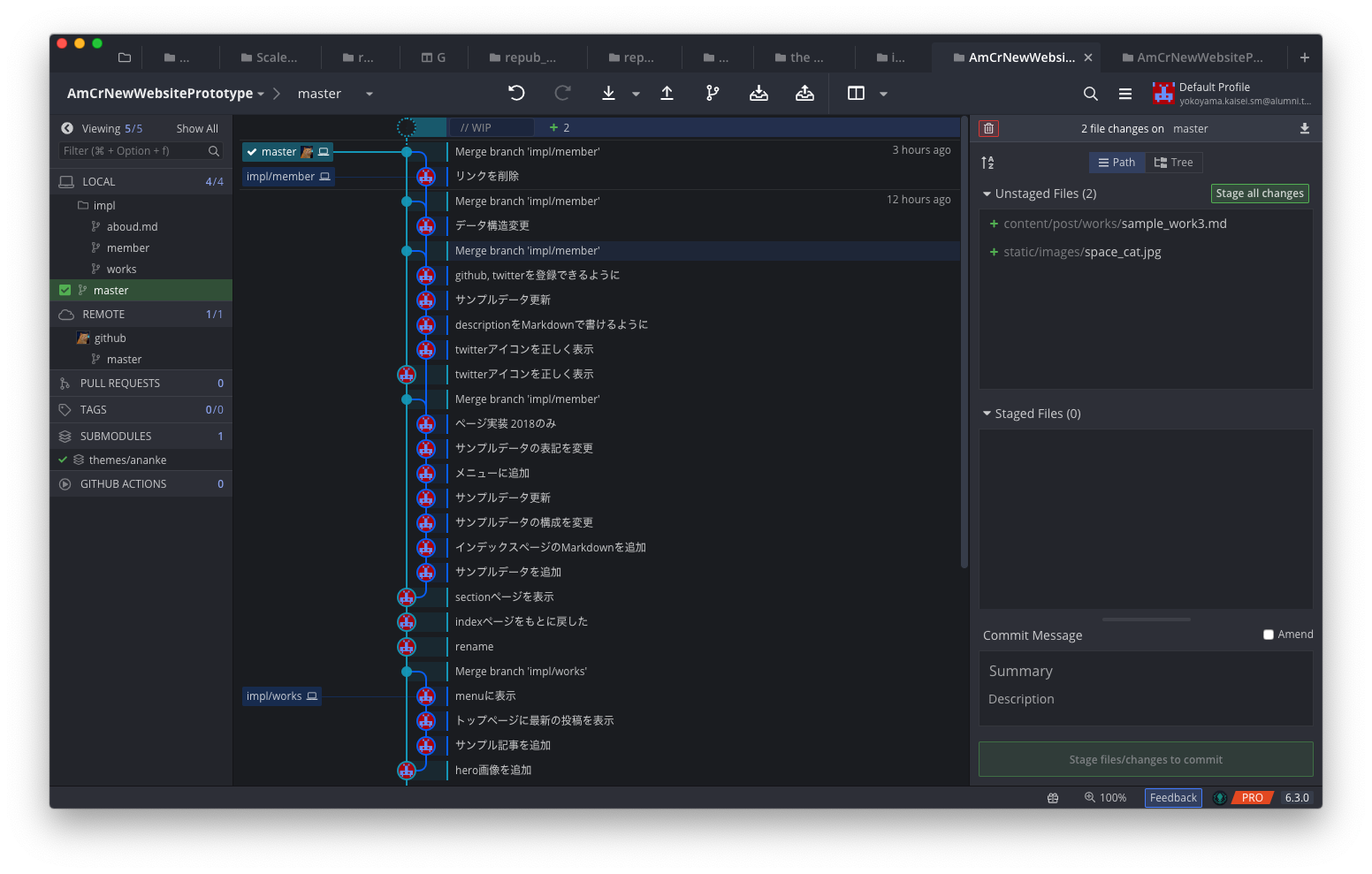
Task: Switch to the repub_... tab
Action: pos(522,57)
